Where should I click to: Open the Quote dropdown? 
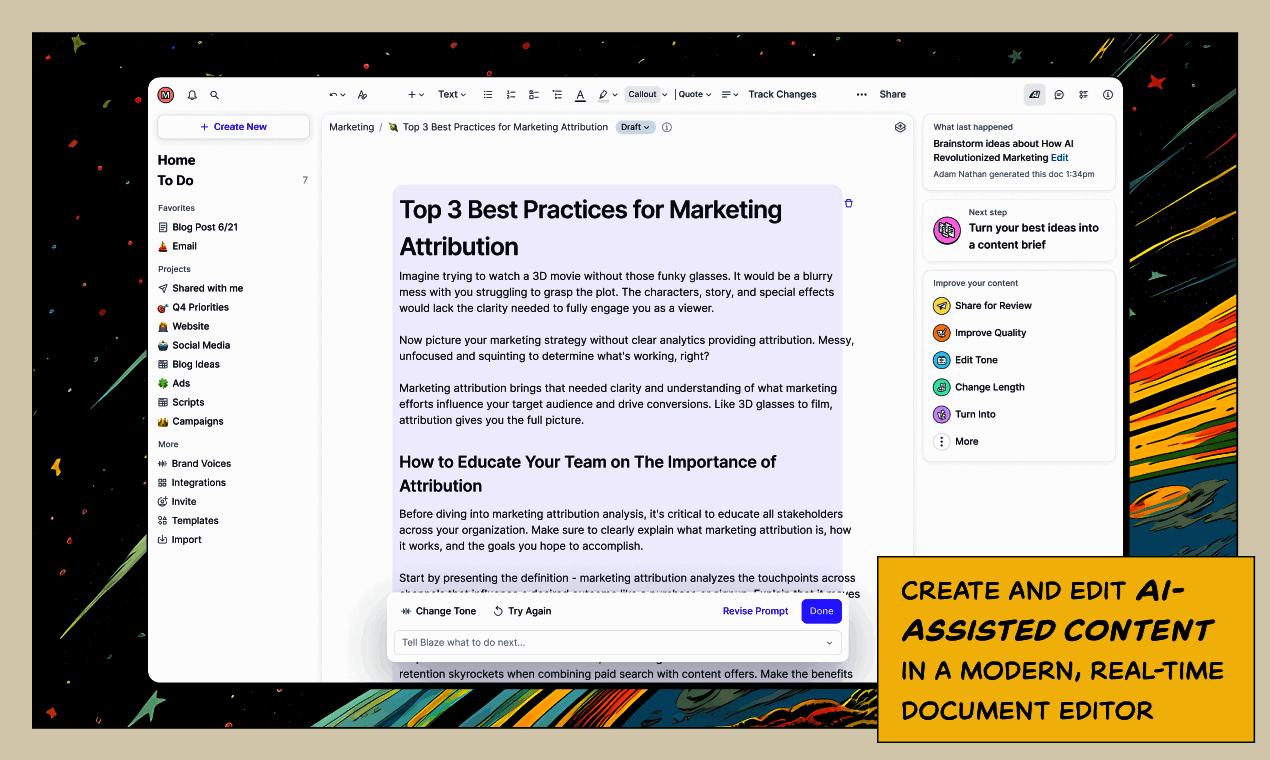(x=695, y=95)
